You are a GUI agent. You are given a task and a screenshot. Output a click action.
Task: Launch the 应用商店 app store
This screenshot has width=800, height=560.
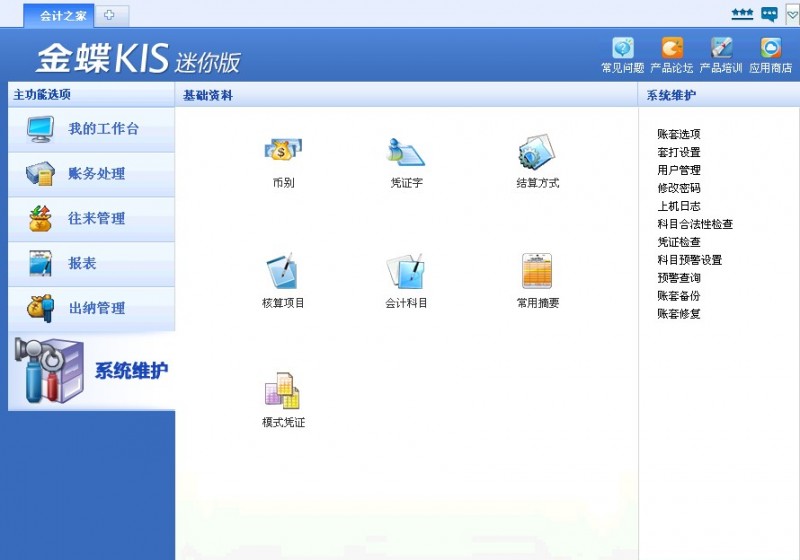pos(770,48)
